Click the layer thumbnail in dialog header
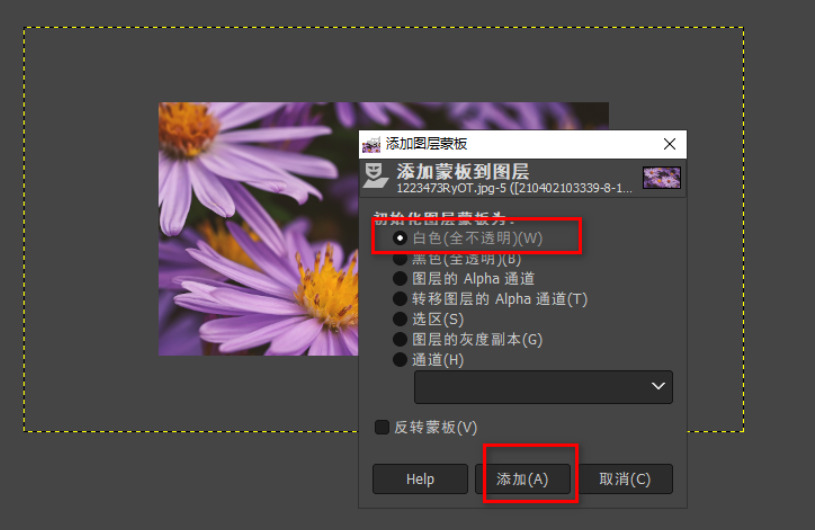This screenshot has width=815, height=530. point(662,178)
